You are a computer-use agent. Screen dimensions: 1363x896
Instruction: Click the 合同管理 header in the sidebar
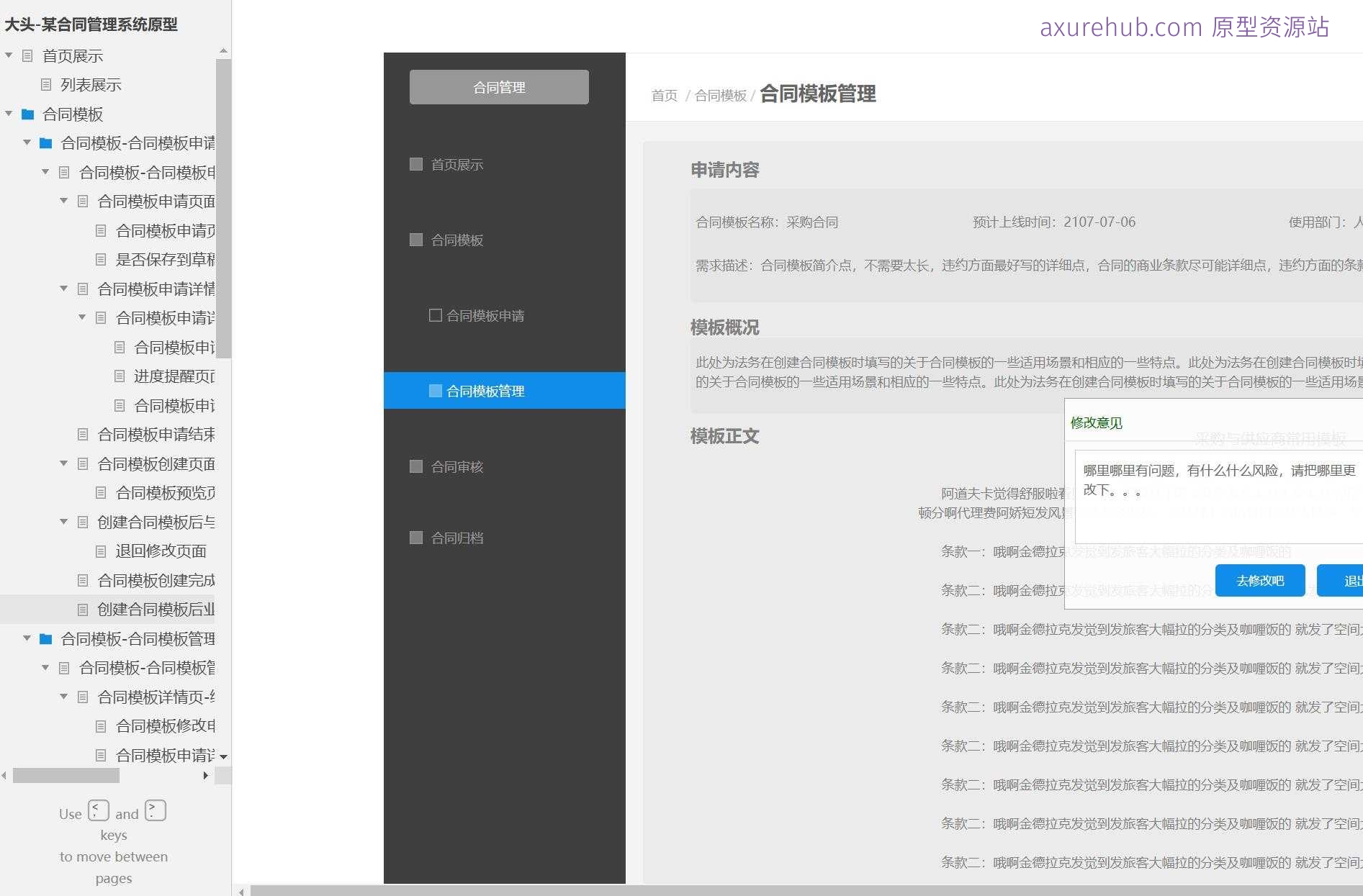tap(498, 86)
